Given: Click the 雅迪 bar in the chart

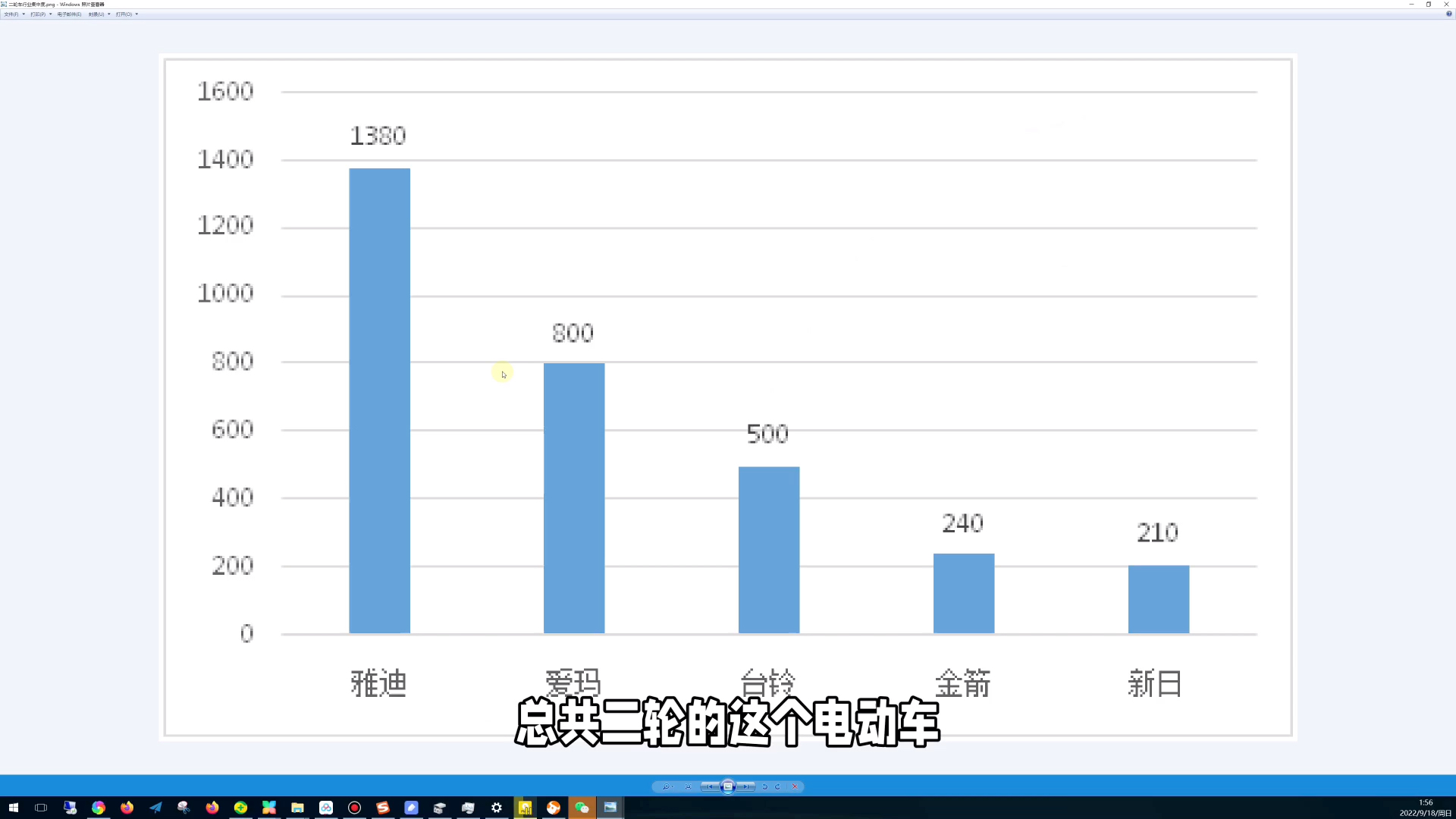Looking at the screenshot, I should pos(379,400).
